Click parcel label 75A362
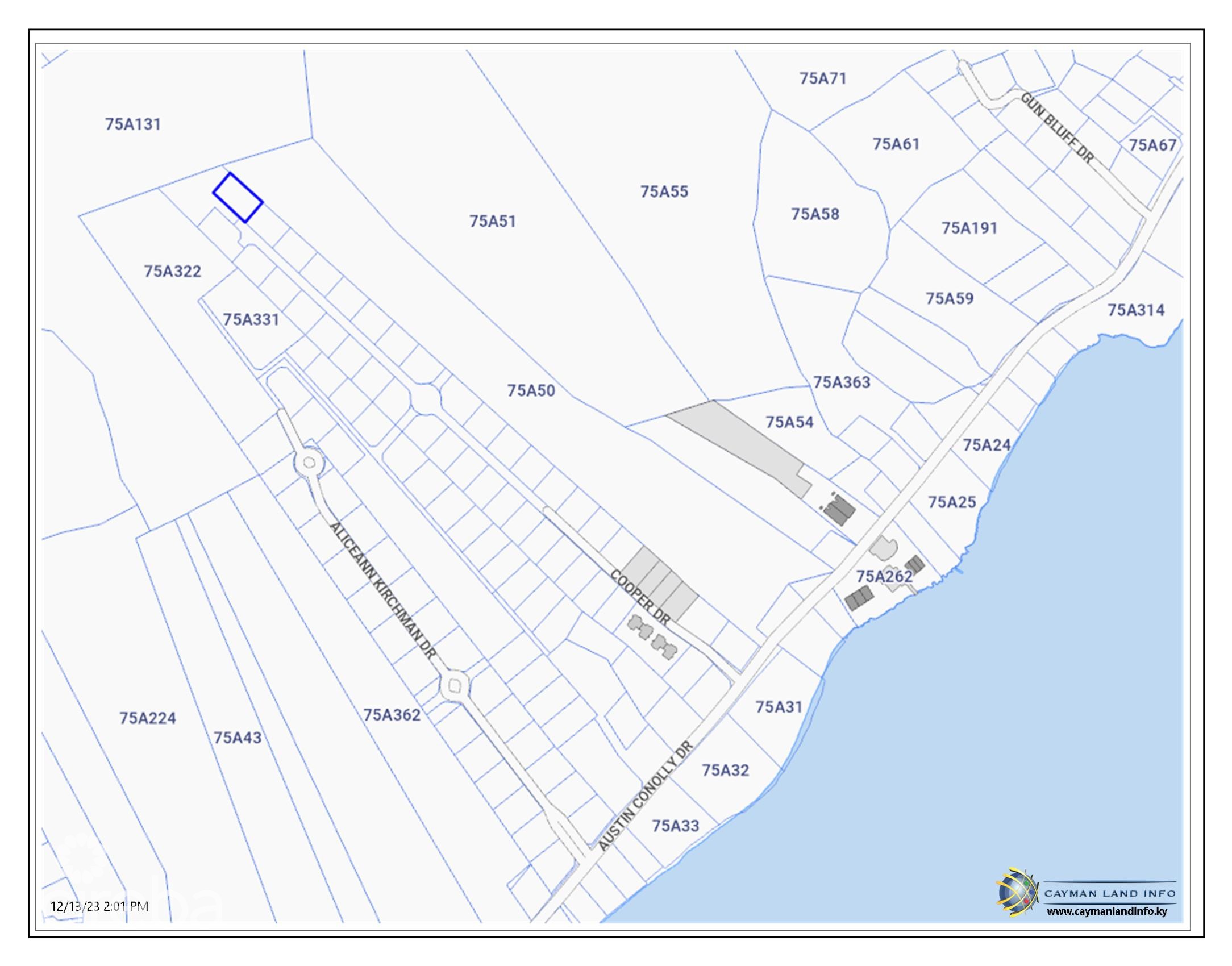This screenshot has height=966, width=1232. click(392, 715)
